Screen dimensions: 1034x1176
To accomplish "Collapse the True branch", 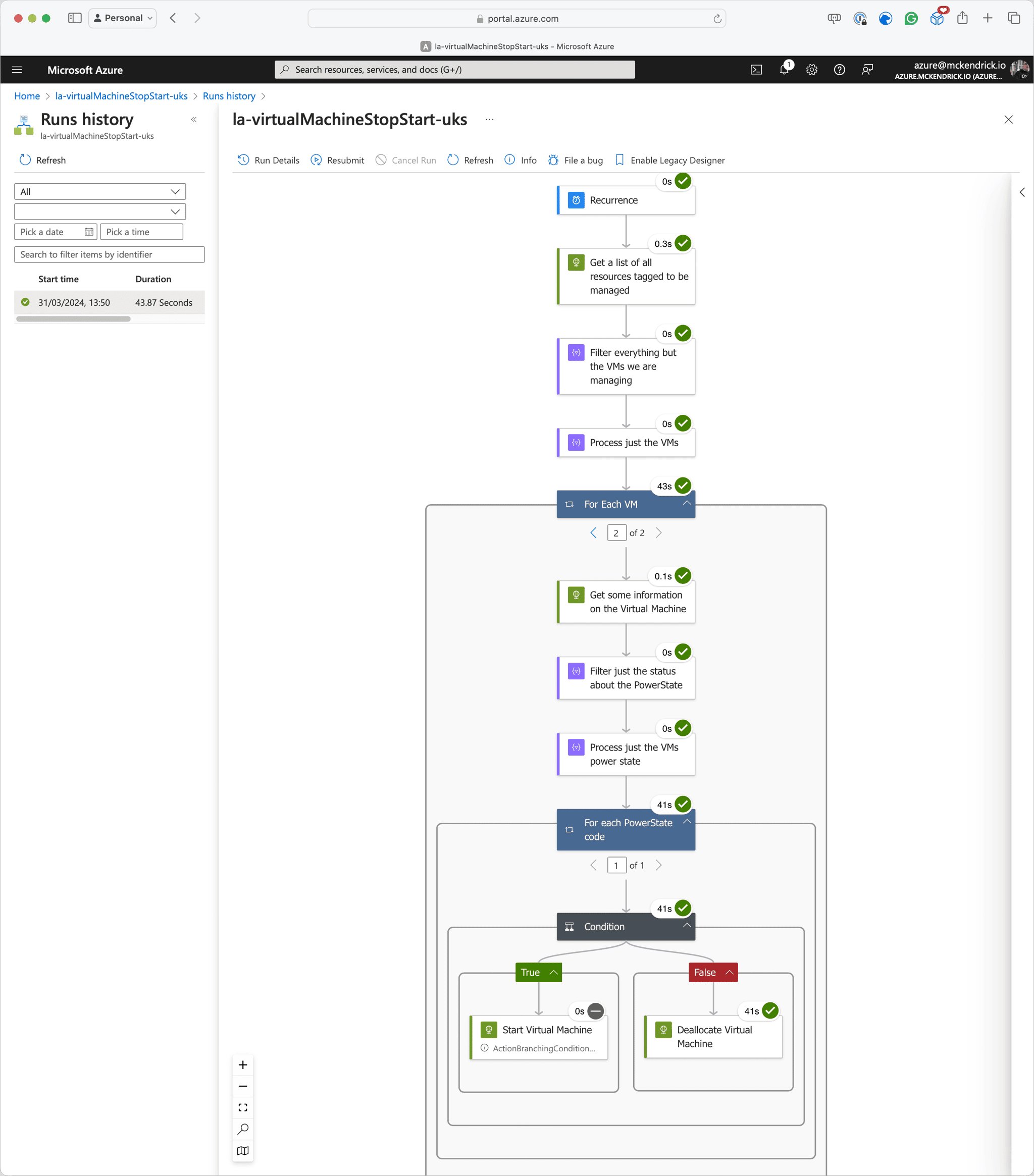I will [553, 972].
